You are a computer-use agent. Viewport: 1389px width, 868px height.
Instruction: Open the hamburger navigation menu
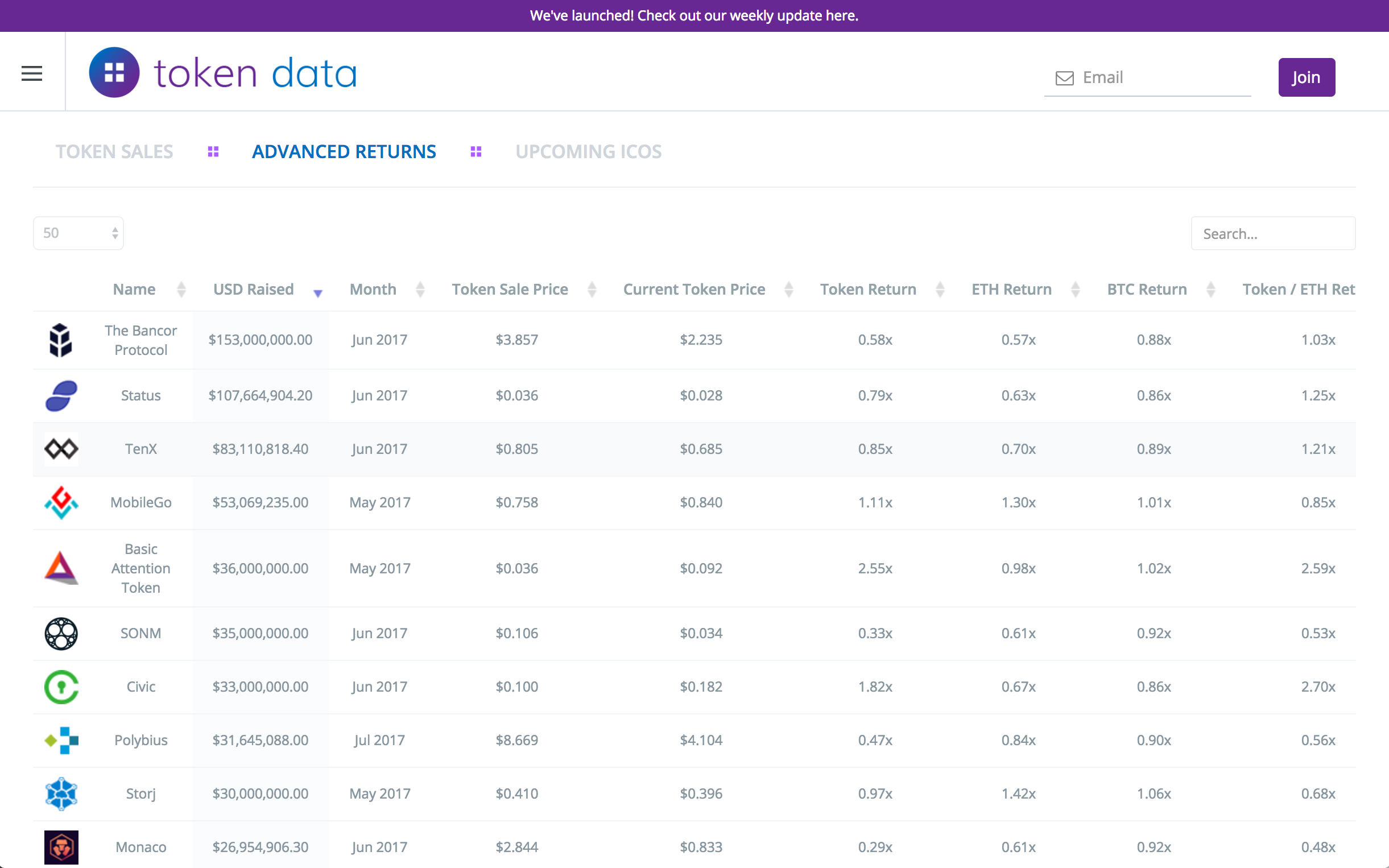click(x=32, y=72)
